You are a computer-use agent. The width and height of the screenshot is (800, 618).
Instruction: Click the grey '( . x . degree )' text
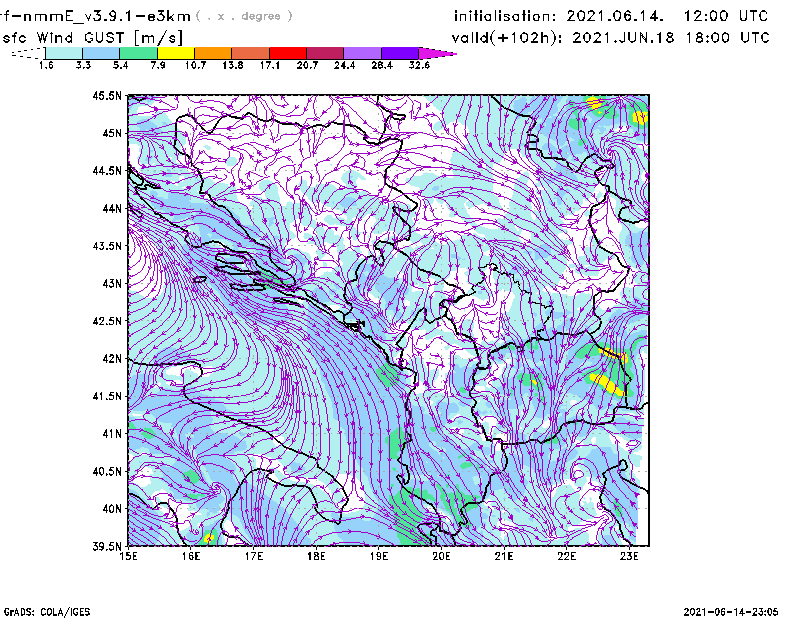click(x=244, y=16)
